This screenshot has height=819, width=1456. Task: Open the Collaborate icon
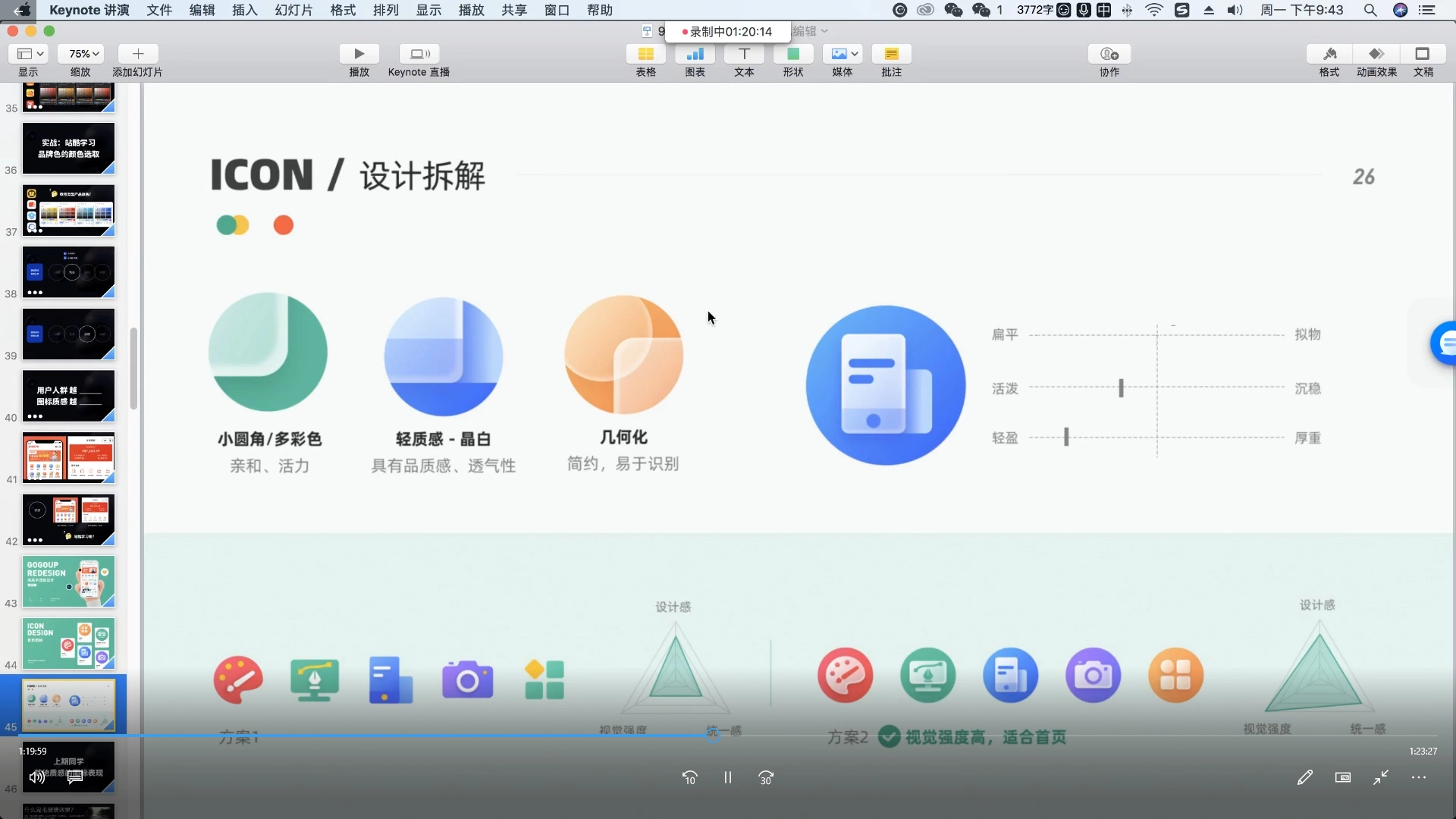click(x=1109, y=54)
